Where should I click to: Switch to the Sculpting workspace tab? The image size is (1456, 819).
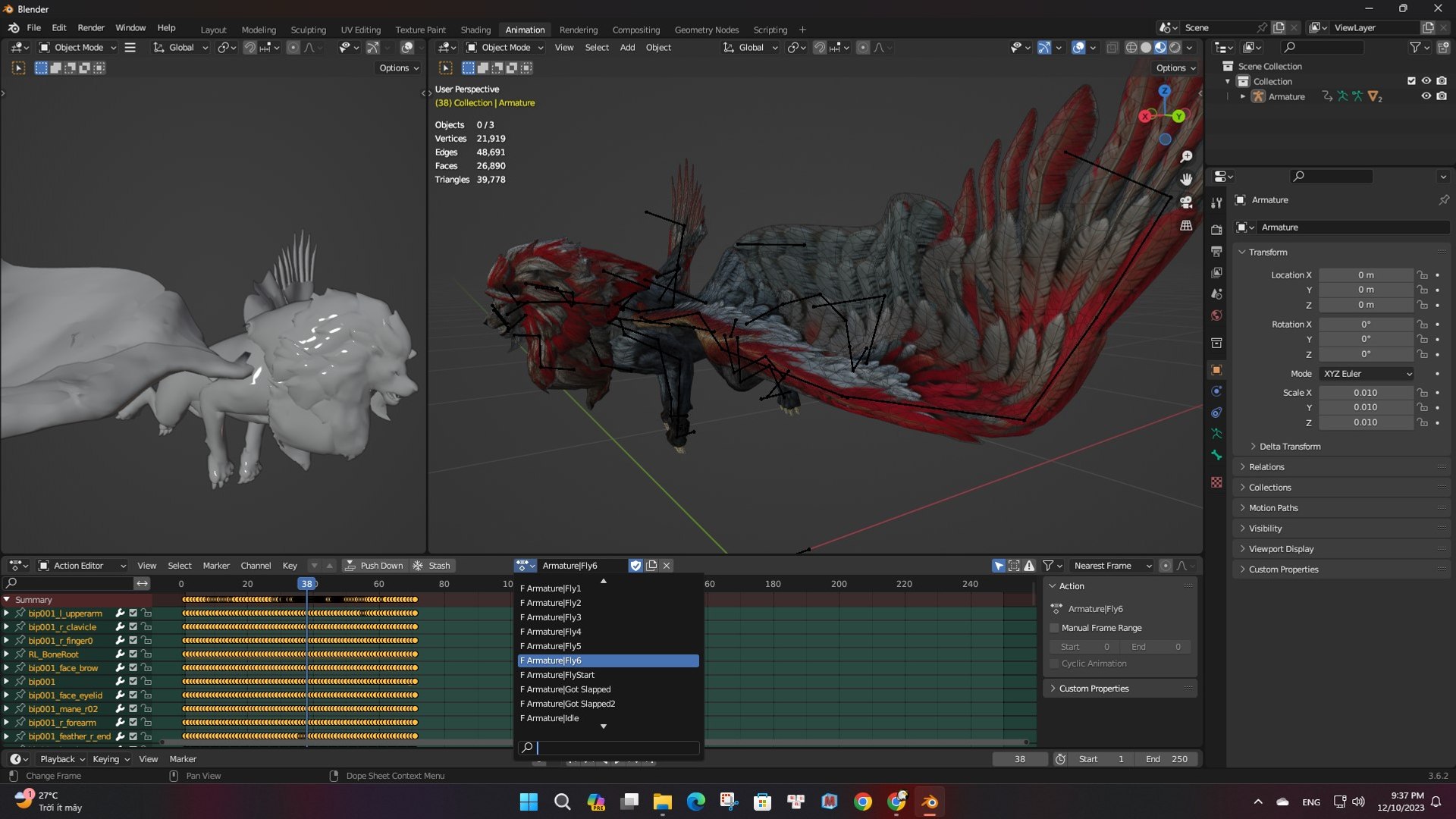click(308, 30)
